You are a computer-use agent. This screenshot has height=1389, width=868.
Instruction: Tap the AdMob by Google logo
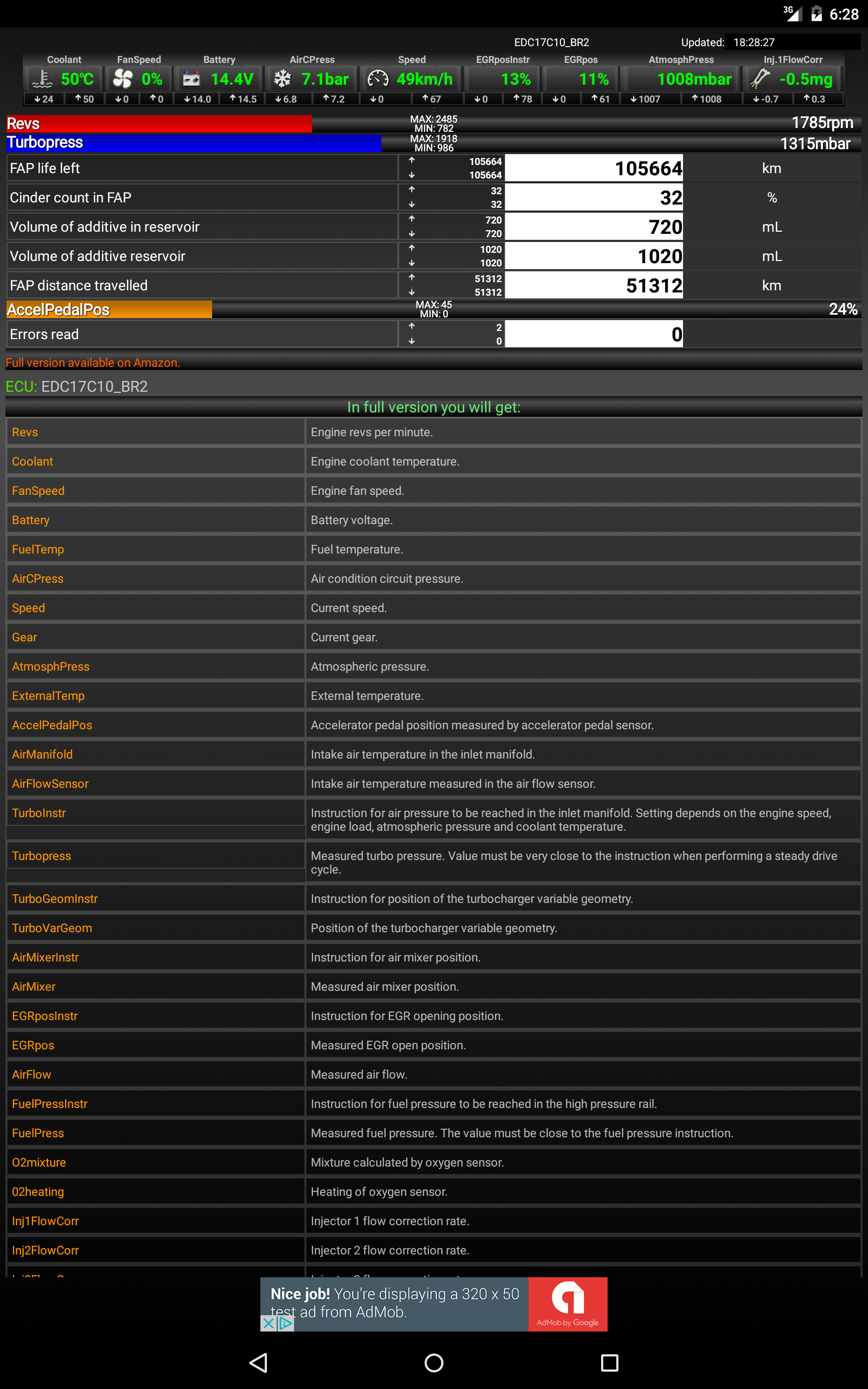click(568, 1304)
